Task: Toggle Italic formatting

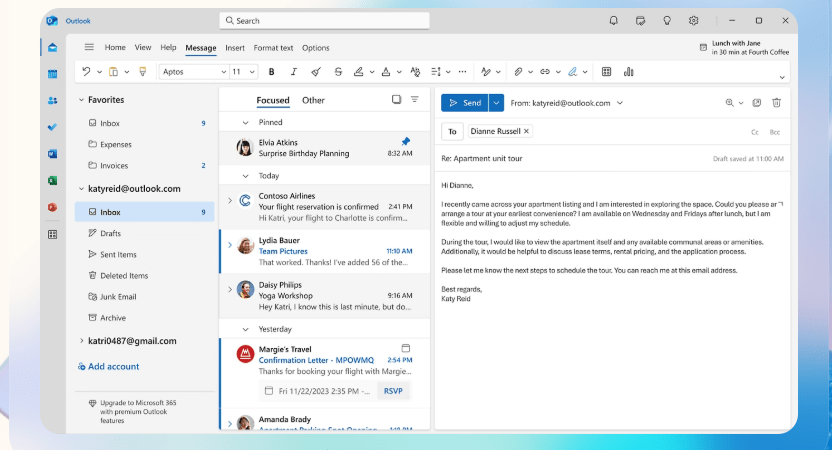Action: pyautogui.click(x=293, y=72)
